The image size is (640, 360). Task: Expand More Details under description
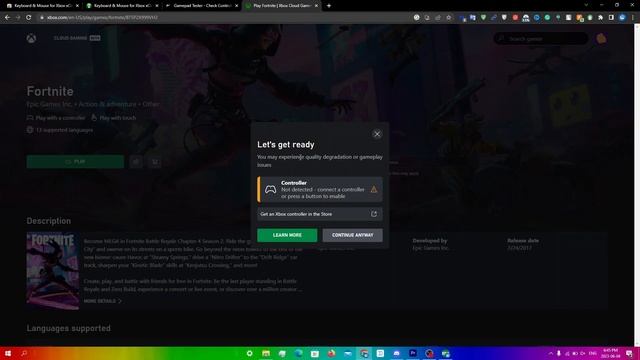(x=102, y=301)
